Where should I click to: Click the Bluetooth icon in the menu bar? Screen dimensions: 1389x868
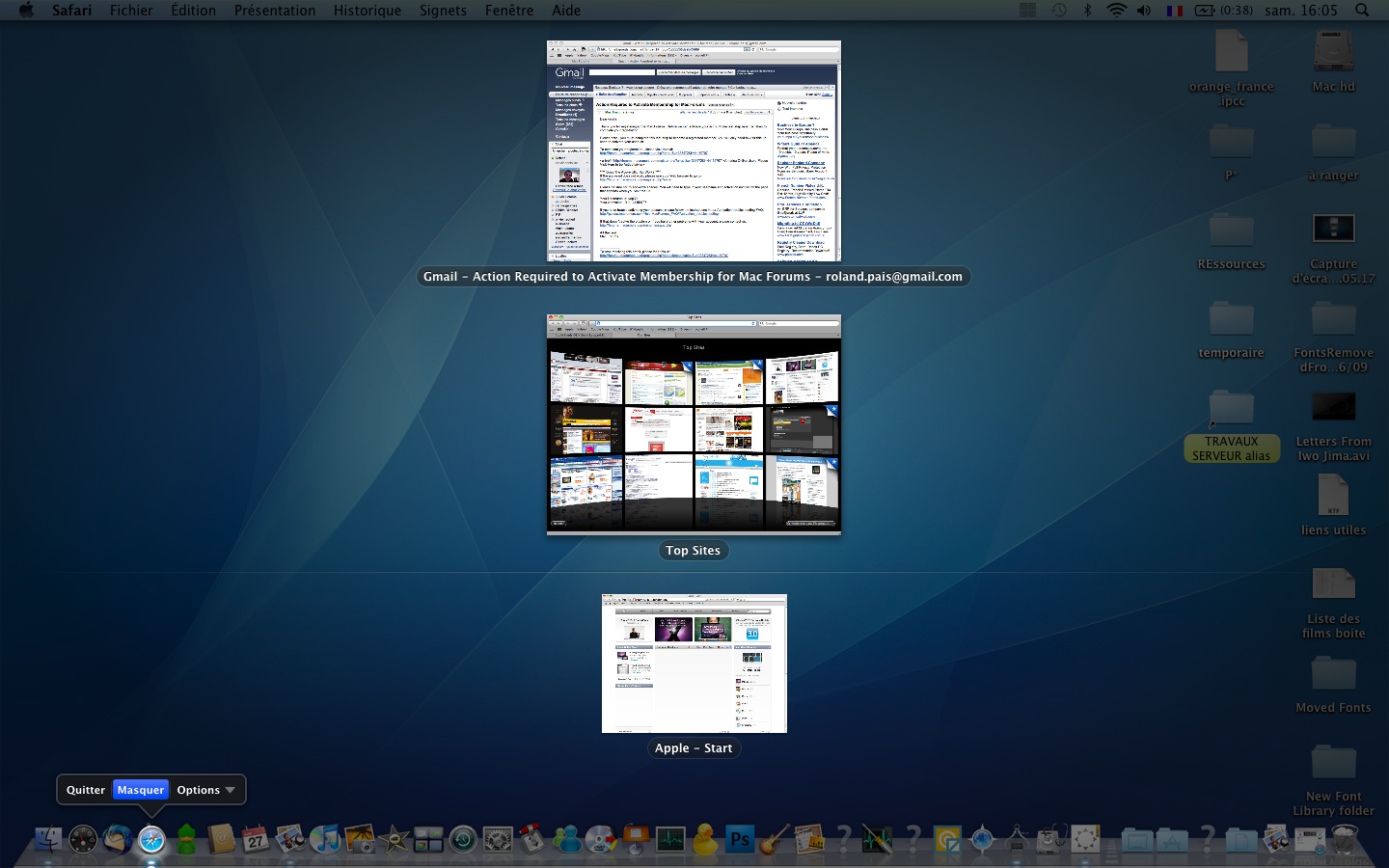click(1087, 10)
